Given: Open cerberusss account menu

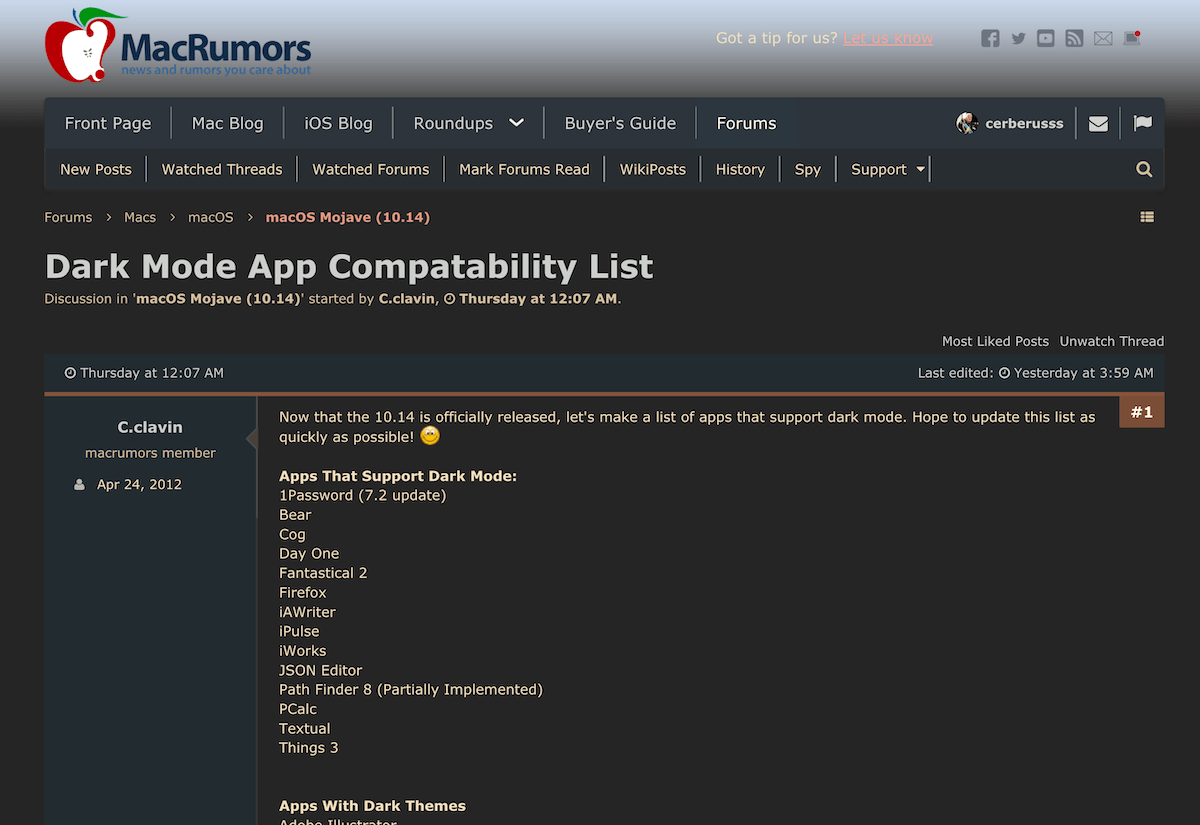Looking at the screenshot, I should coord(1024,123).
